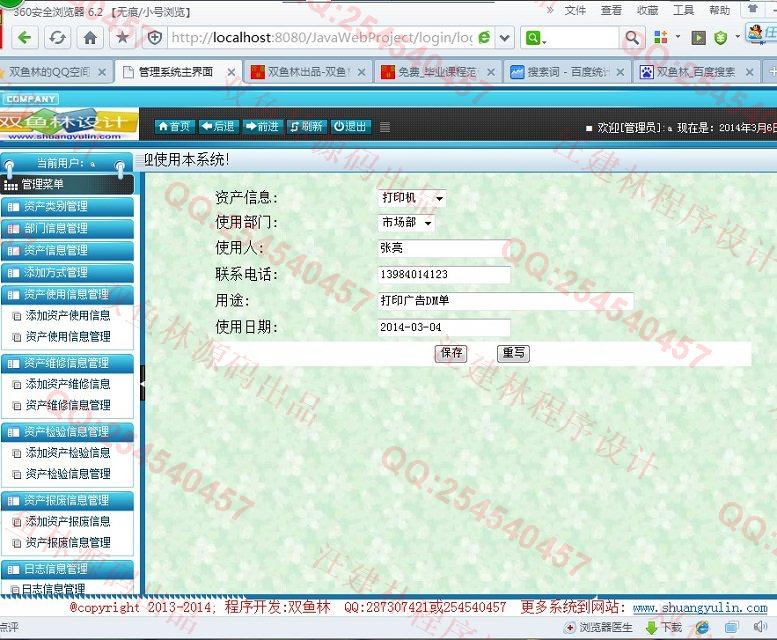777x640 pixels.
Task: Click the list icon right of 退出
Action: (385, 127)
